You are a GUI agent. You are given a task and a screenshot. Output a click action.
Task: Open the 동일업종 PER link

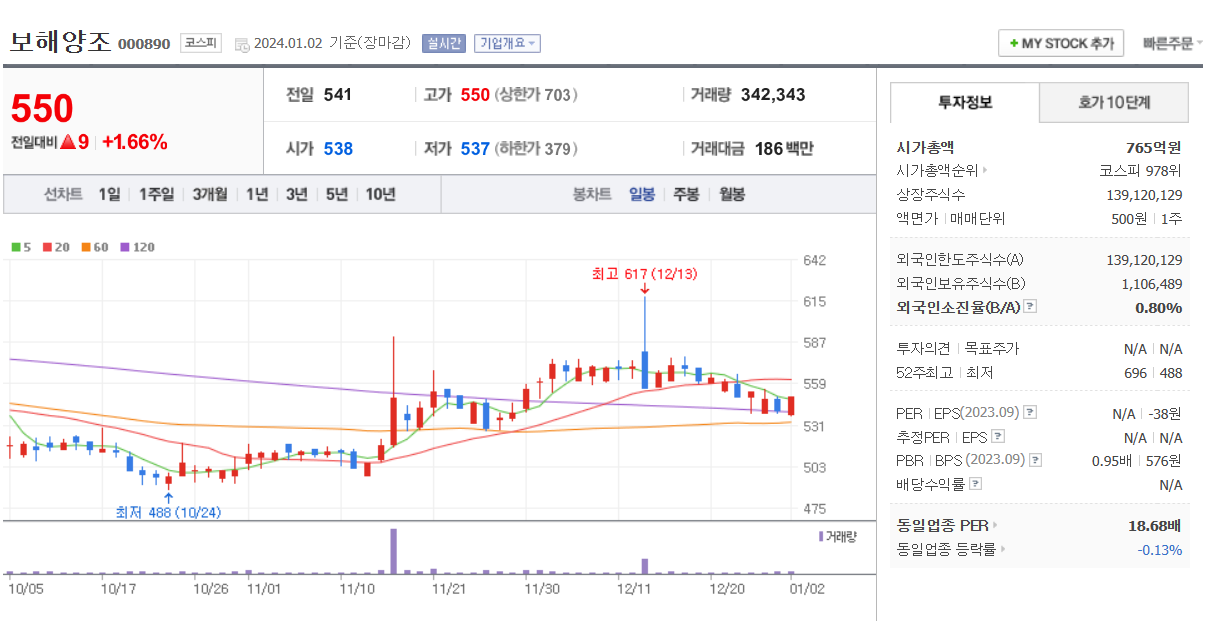tap(947, 525)
